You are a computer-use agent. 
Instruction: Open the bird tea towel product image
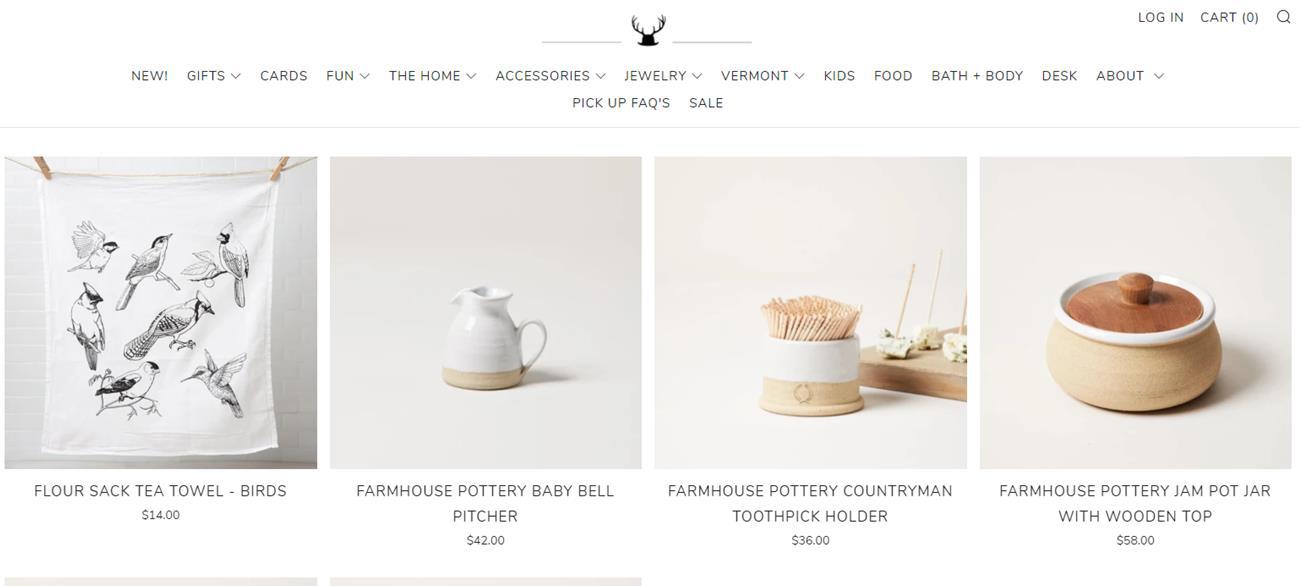(x=161, y=312)
